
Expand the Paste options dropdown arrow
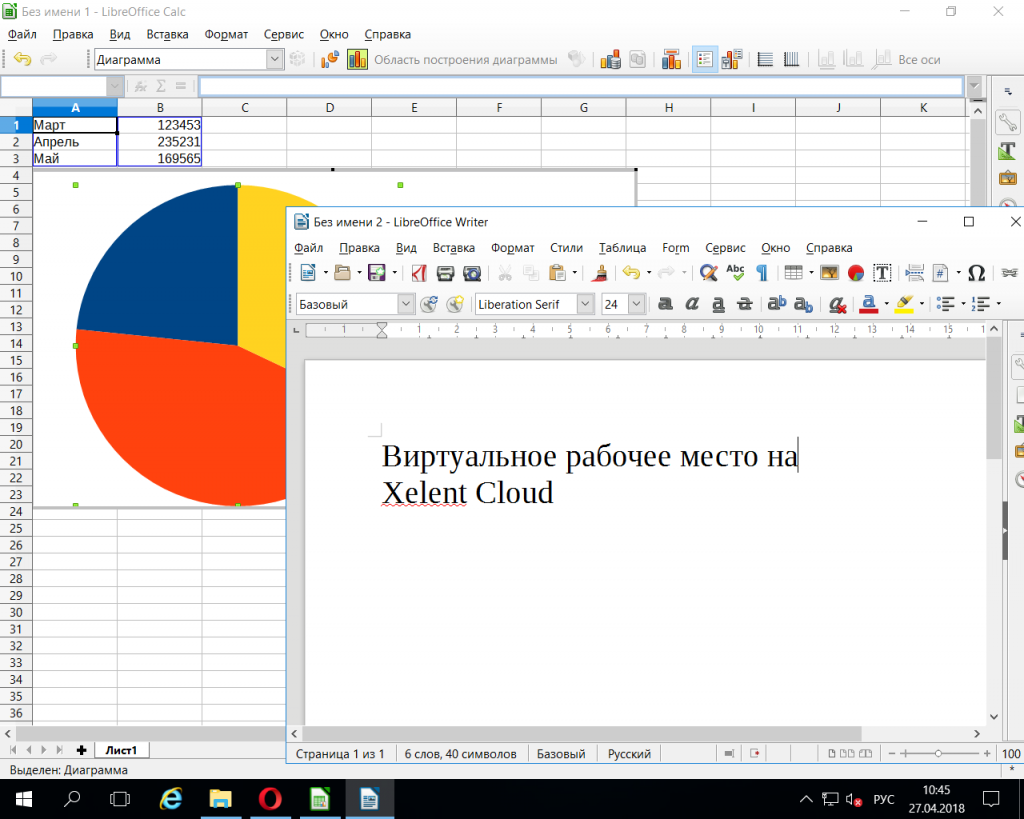click(x=575, y=273)
